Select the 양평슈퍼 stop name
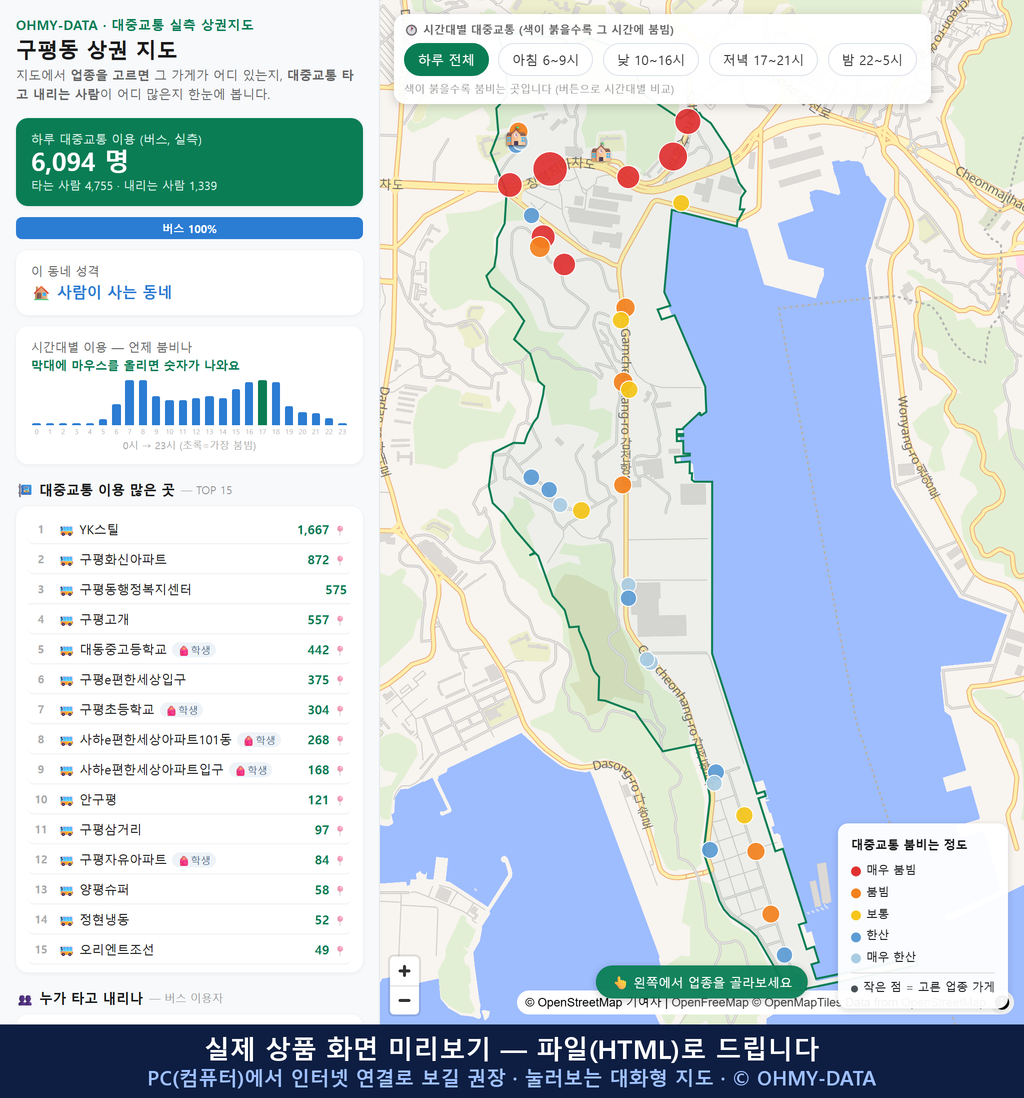 point(104,890)
